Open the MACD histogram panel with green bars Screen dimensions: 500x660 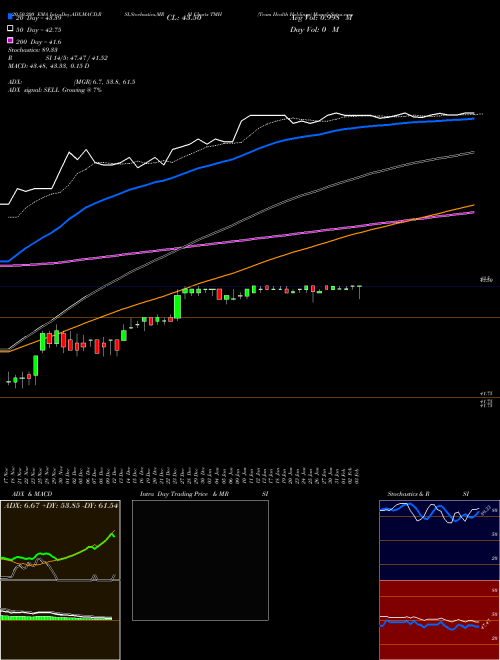click(60, 620)
